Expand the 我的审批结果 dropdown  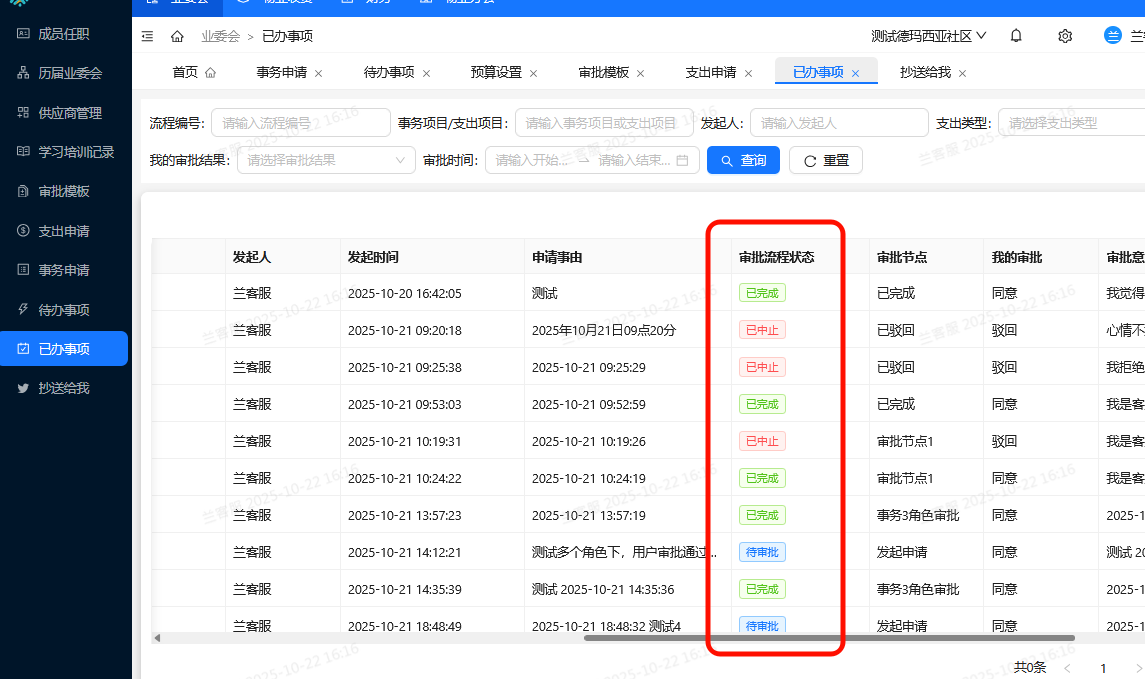tap(325, 159)
